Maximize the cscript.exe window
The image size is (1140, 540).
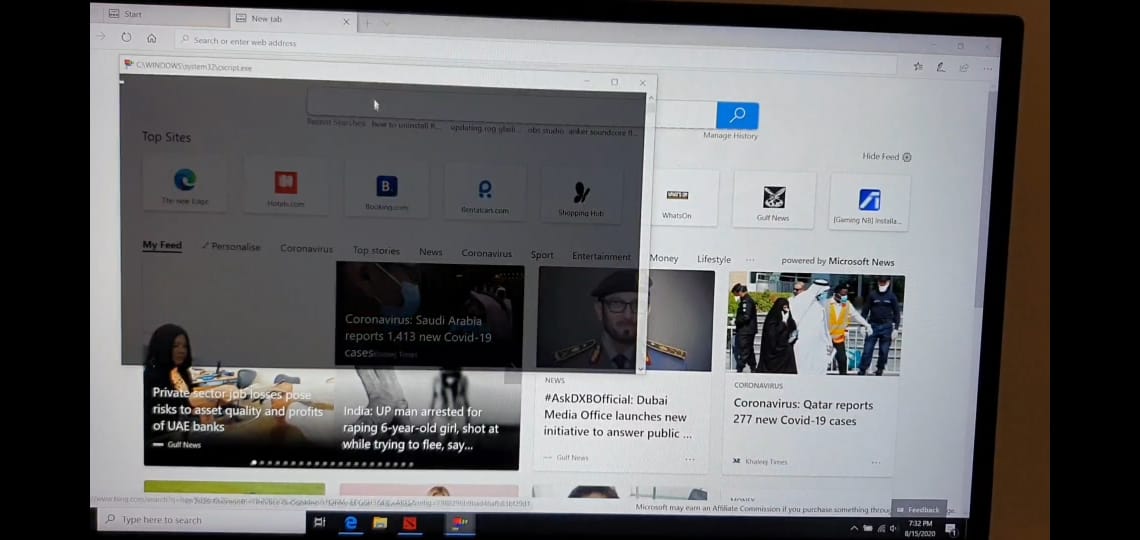(614, 82)
